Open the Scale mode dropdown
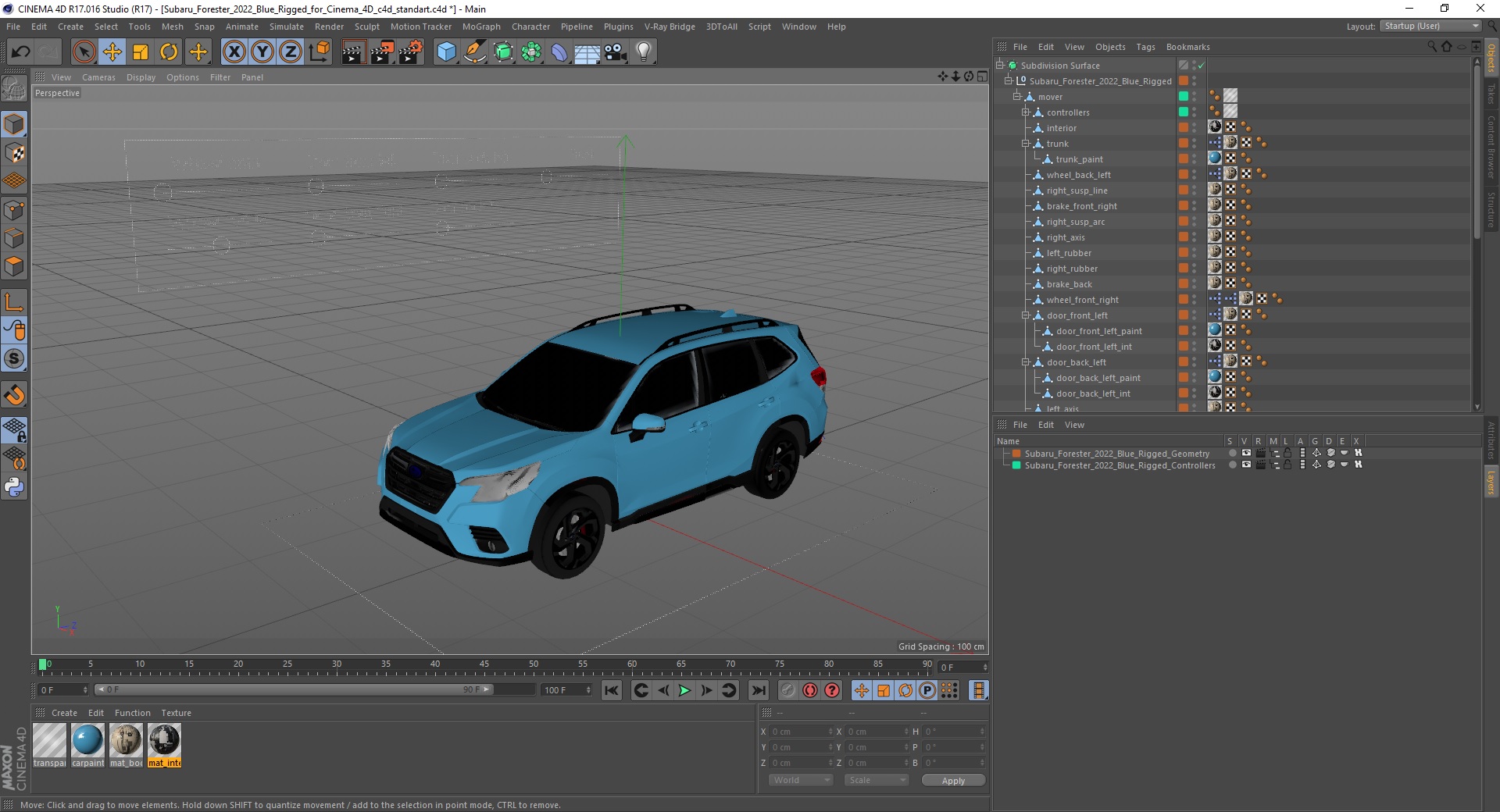The image size is (1500, 812). 877,780
